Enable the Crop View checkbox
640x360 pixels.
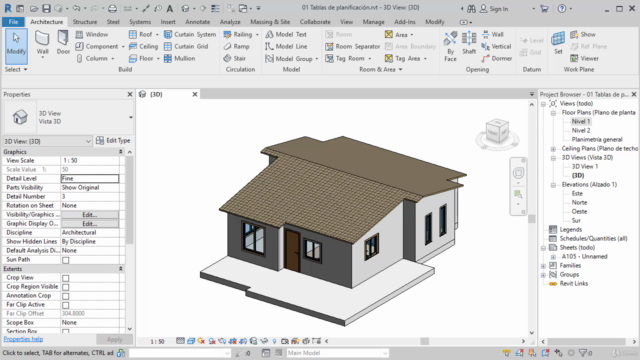point(65,278)
